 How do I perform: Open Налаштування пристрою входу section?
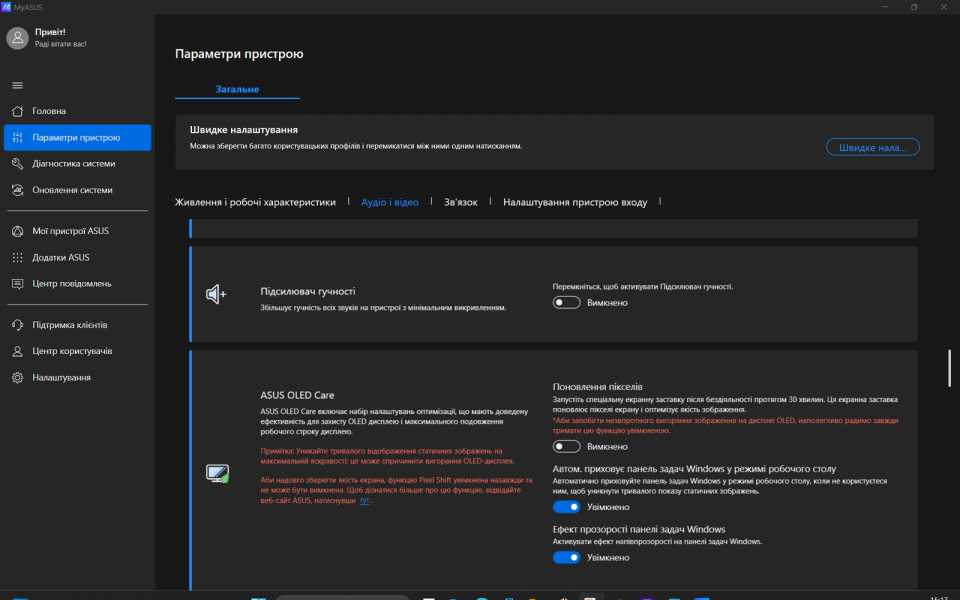[x=575, y=202]
